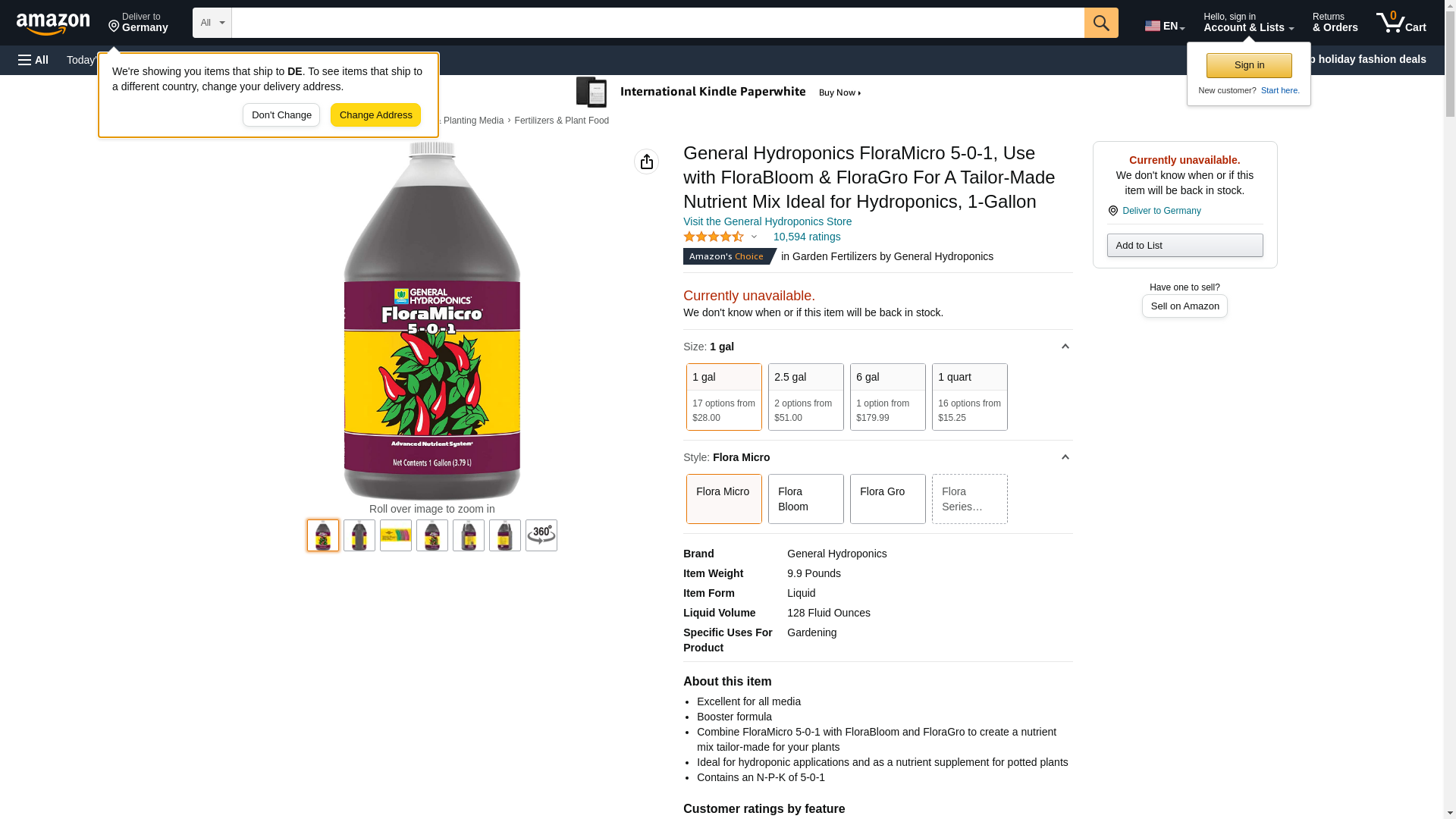Open Returns & Orders
The height and width of the screenshot is (819, 1456).
[x=1335, y=23]
